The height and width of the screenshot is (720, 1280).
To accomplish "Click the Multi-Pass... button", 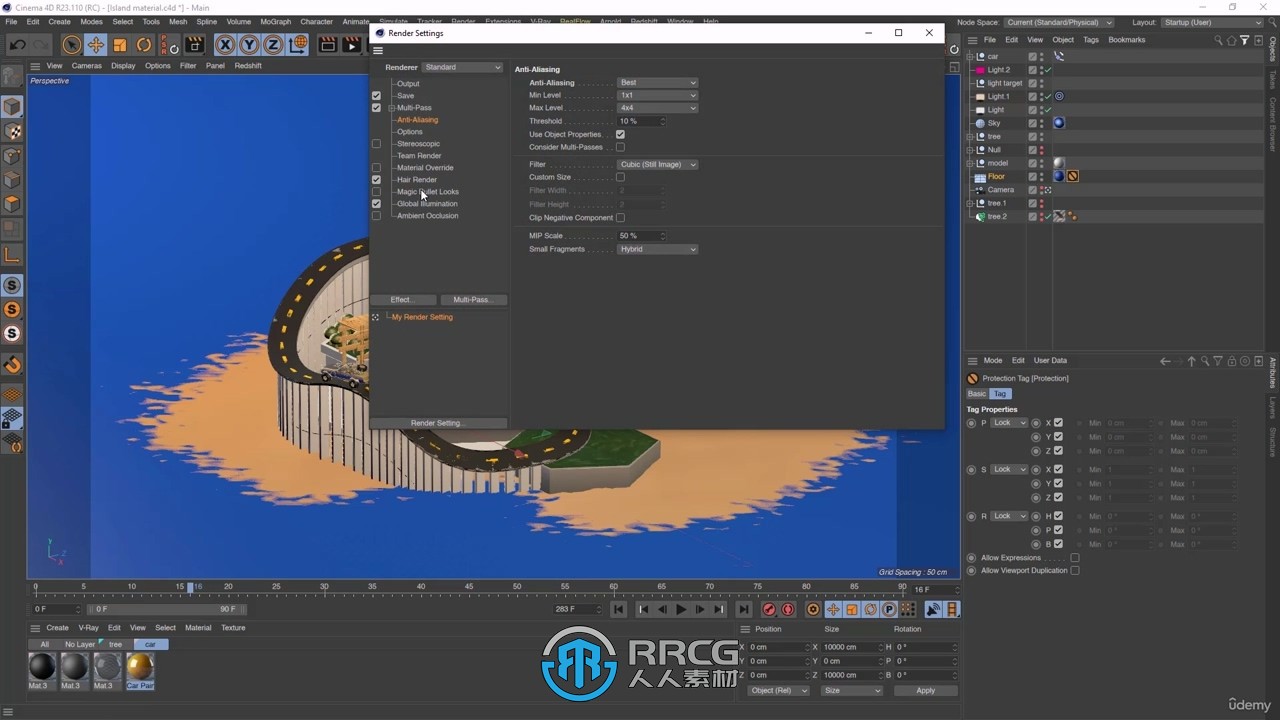I will pyautogui.click(x=473, y=300).
